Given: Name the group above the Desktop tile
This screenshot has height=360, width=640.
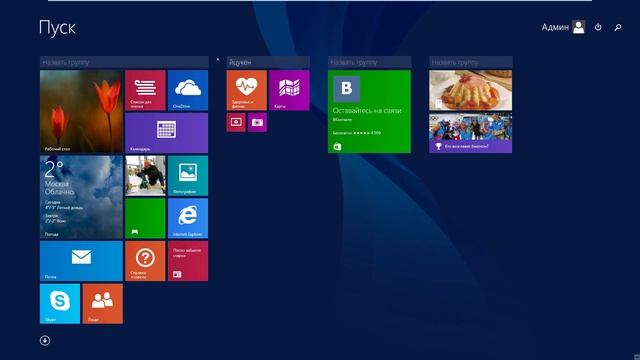Looking at the screenshot, I should coord(124,62).
